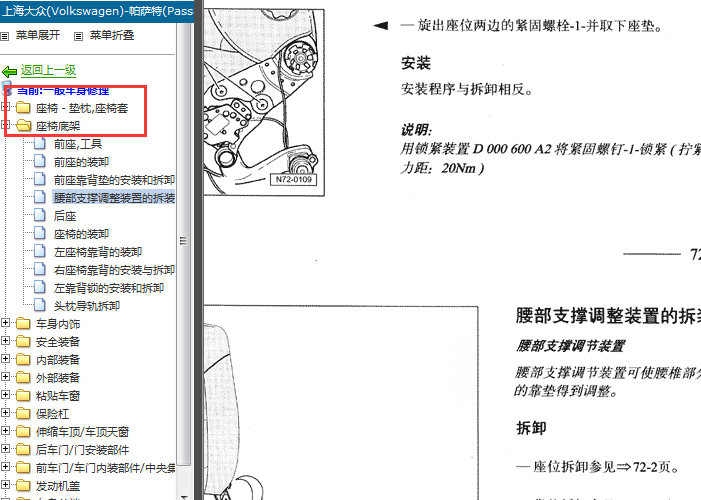701x500 pixels.
Task: Open 左靠背锁的安装和拆卸 page
Action: point(109,288)
